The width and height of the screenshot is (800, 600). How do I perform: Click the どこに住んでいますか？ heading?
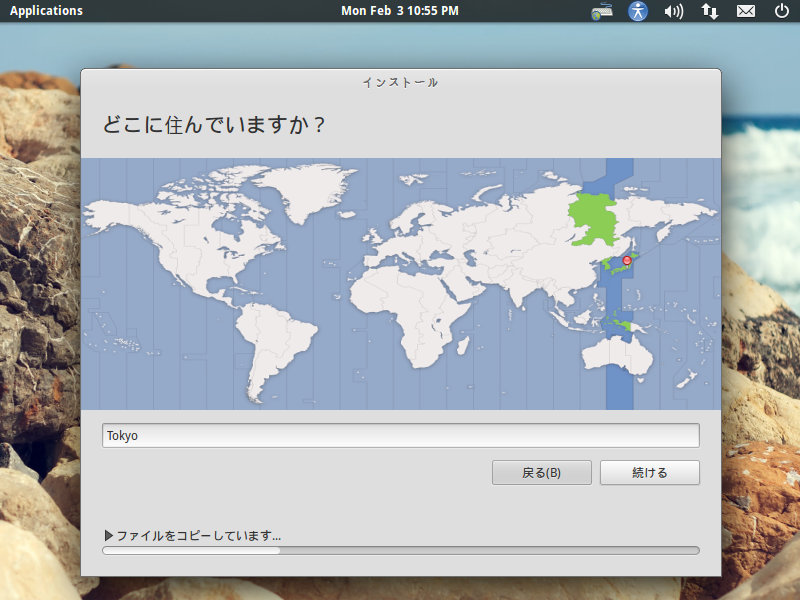click(x=214, y=124)
